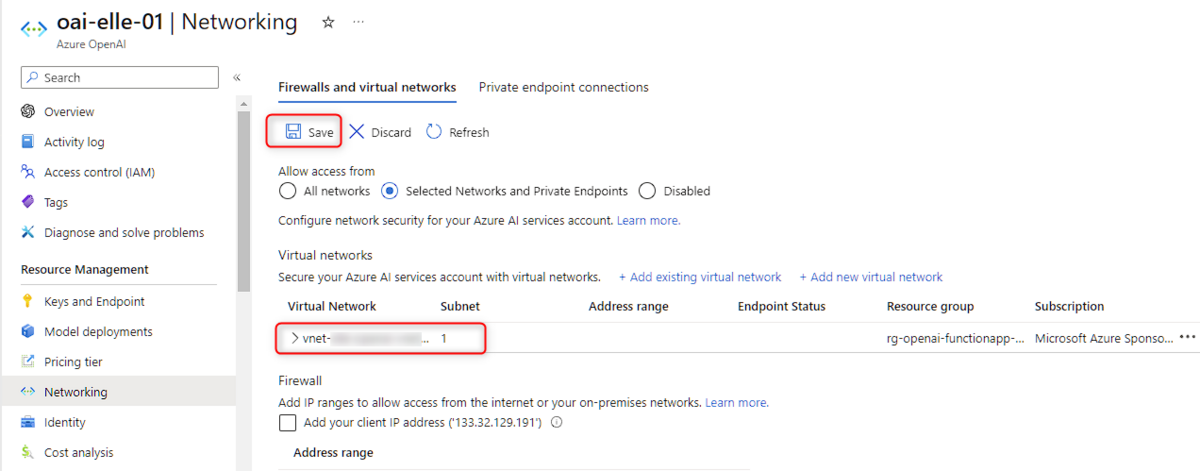1200x471 pixels.
Task: Click the client IP info icon
Action: click(557, 423)
